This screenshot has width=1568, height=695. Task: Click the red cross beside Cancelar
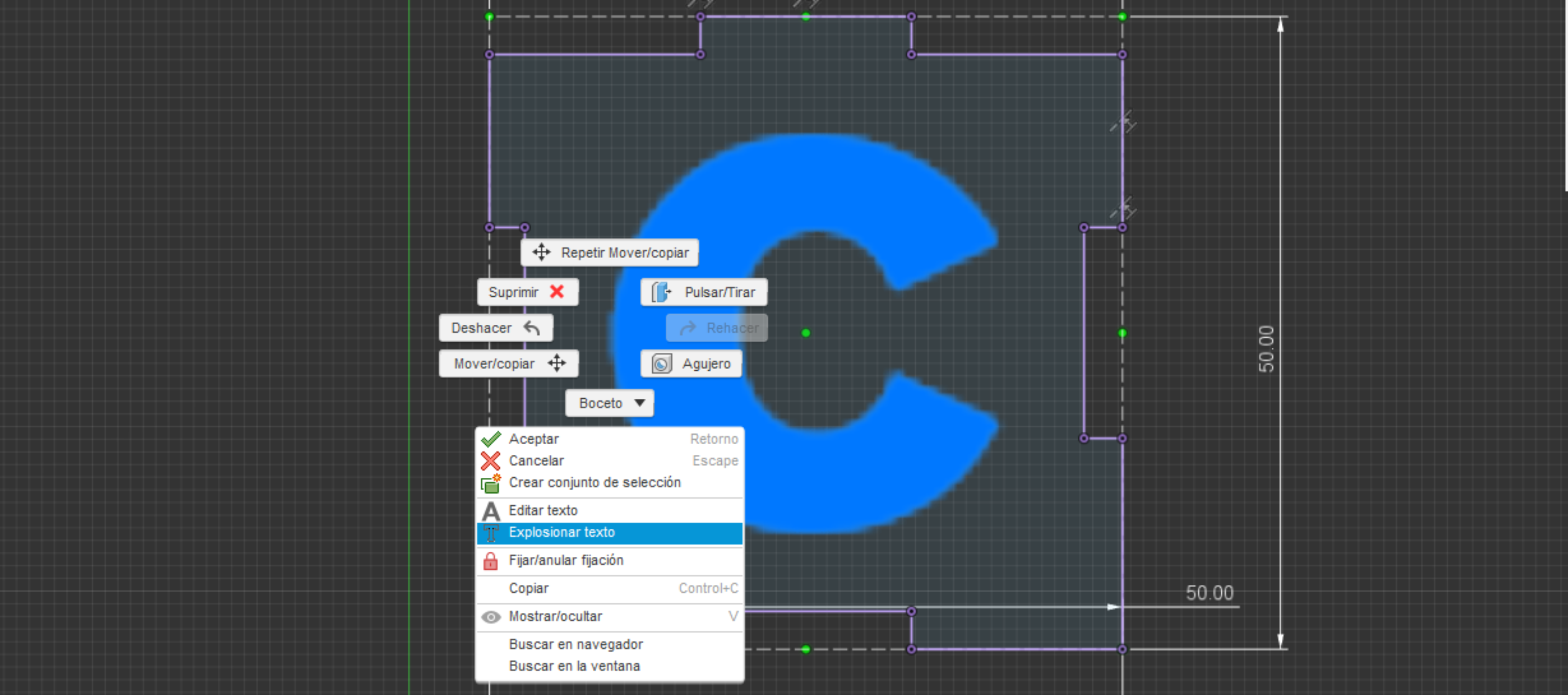coord(491,461)
